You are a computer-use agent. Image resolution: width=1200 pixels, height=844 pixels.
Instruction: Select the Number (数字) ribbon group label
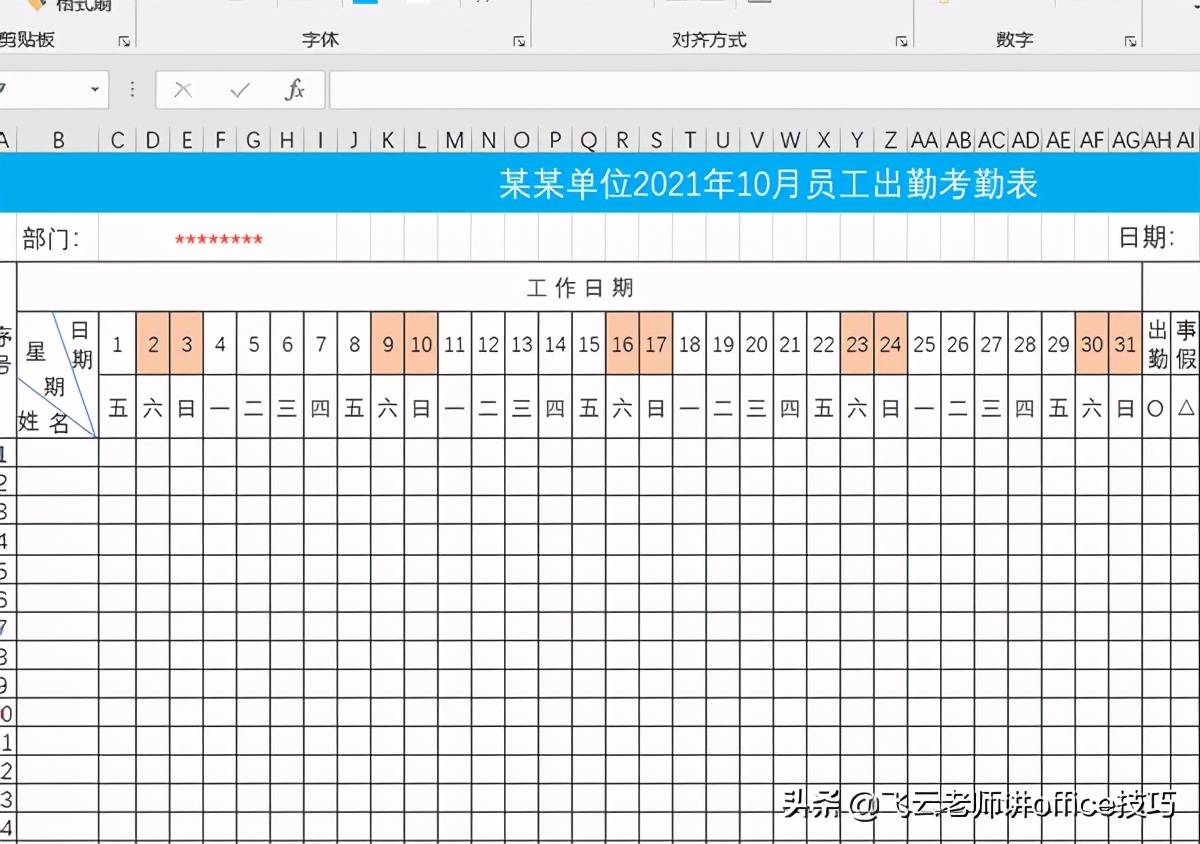1014,40
